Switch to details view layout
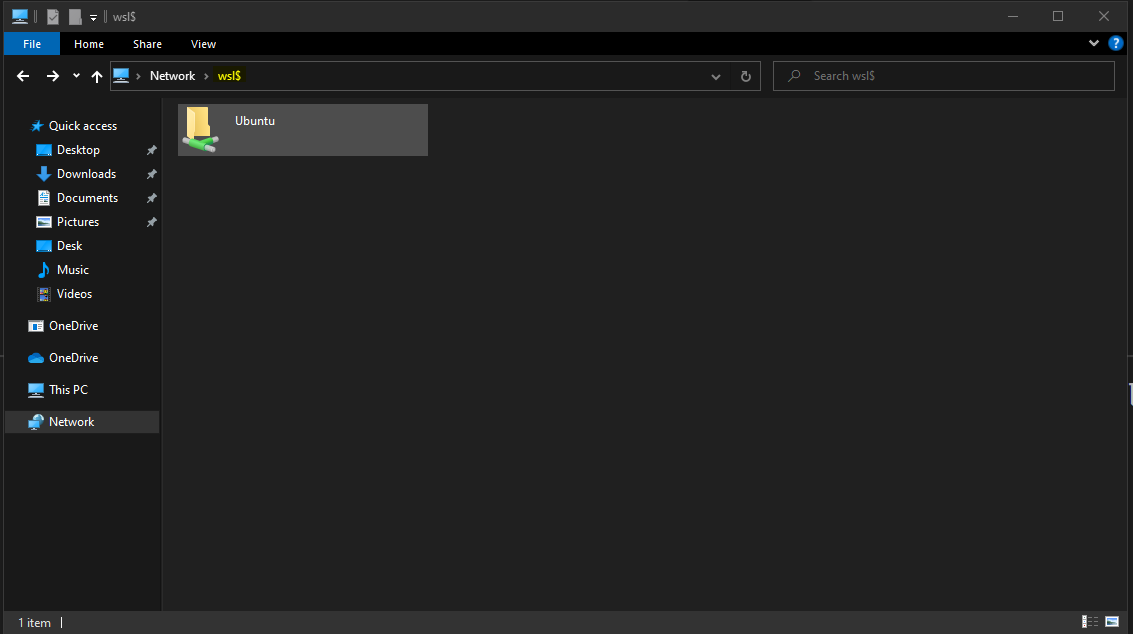1133x634 pixels. [1090, 622]
